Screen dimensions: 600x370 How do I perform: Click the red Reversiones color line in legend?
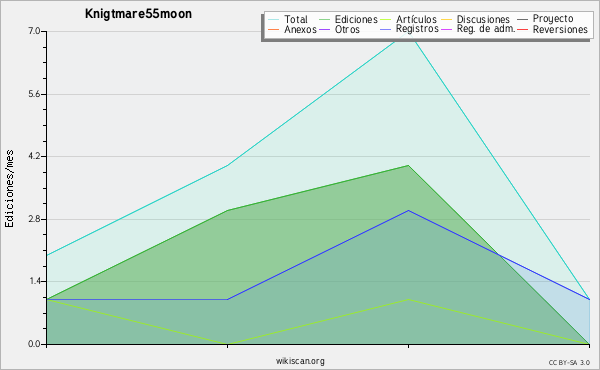pos(522,29)
